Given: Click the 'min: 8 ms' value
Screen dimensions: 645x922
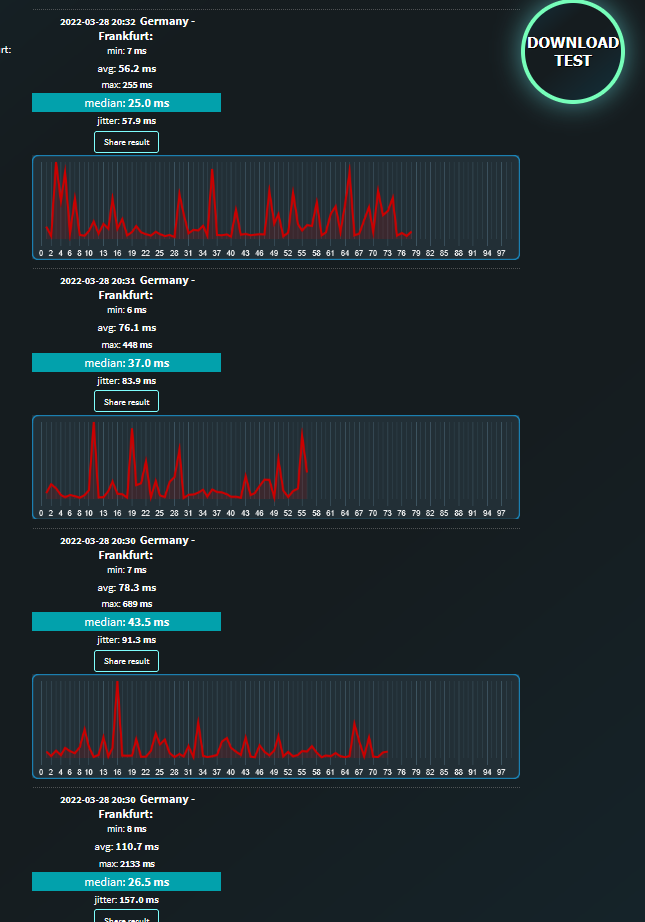Looking at the screenshot, I should pos(127,829).
